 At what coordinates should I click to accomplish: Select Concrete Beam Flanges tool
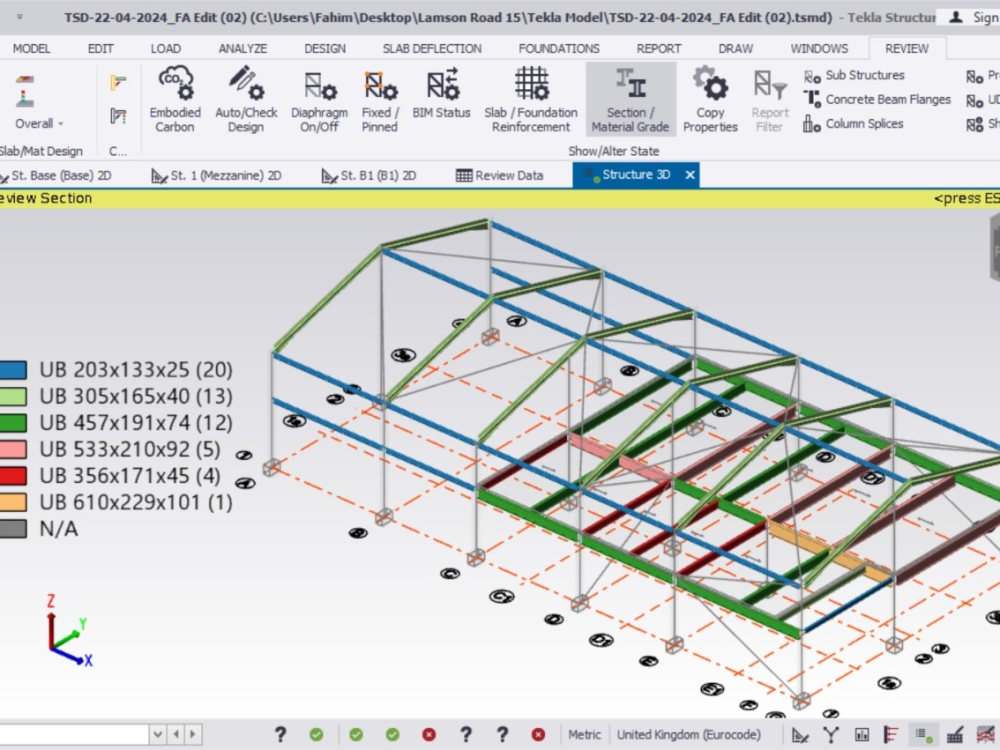[x=877, y=99]
